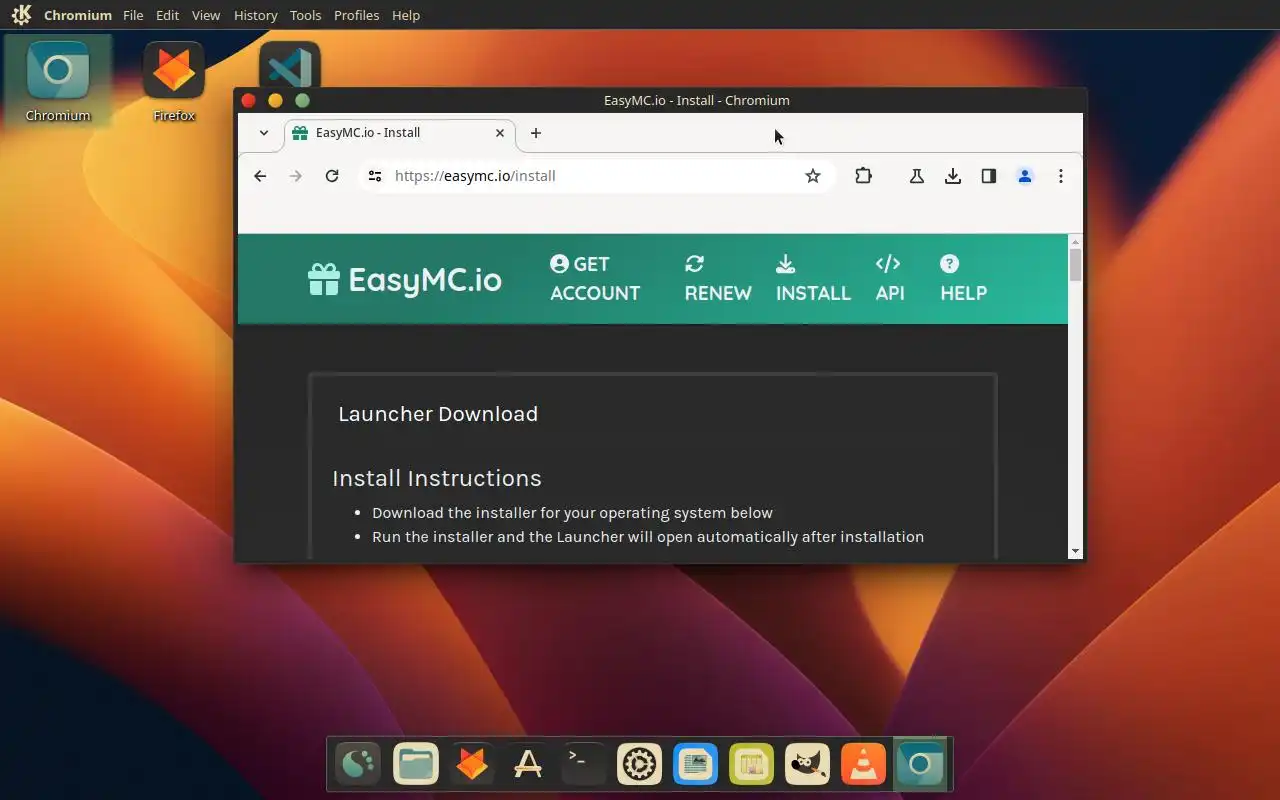Viewport: 1280px width, 800px height.
Task: Click the EasyMC.io logo link
Action: coord(405,280)
